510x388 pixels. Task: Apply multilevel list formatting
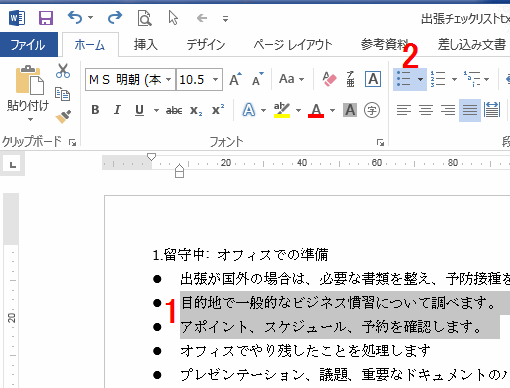(x=472, y=79)
